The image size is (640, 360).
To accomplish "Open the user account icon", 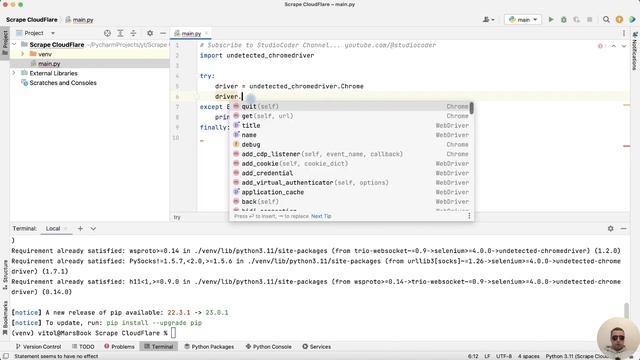I will (x=488, y=20).
